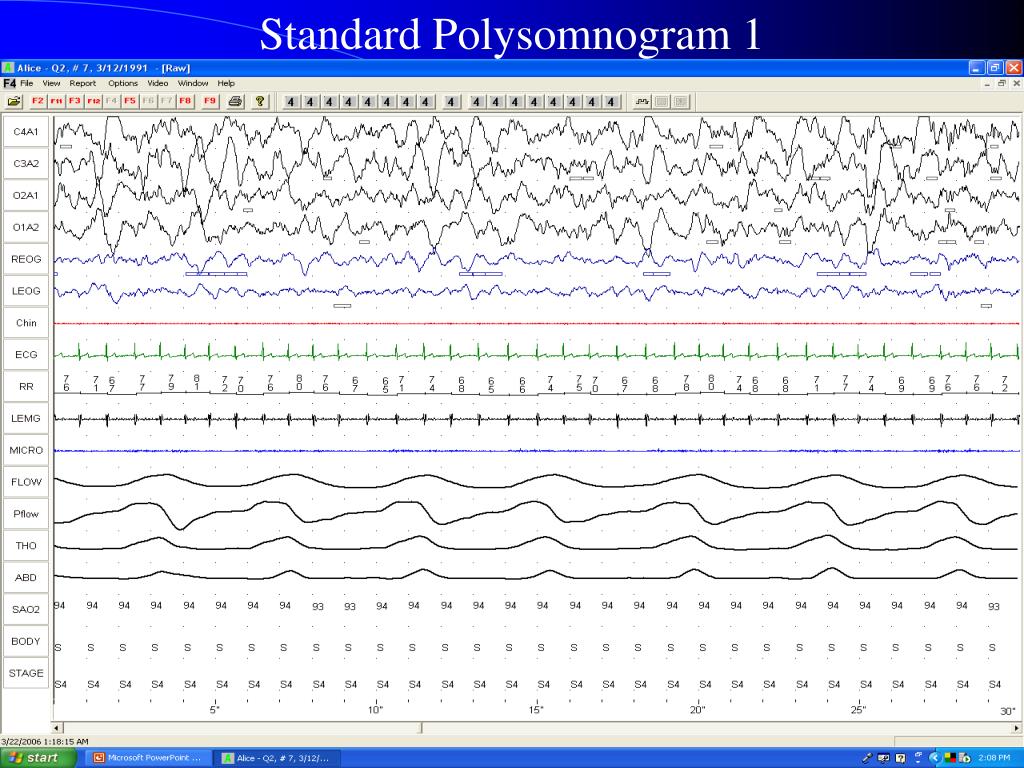Open the Options menu
The image size is (1024, 768).
[x=123, y=83]
